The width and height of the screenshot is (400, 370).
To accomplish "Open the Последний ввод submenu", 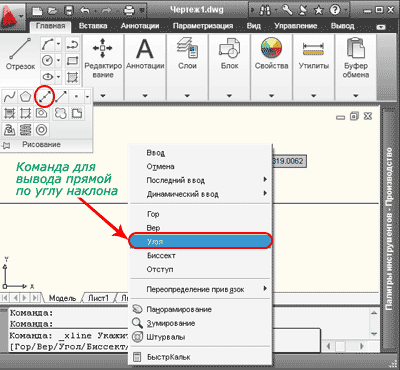I will coord(201,180).
